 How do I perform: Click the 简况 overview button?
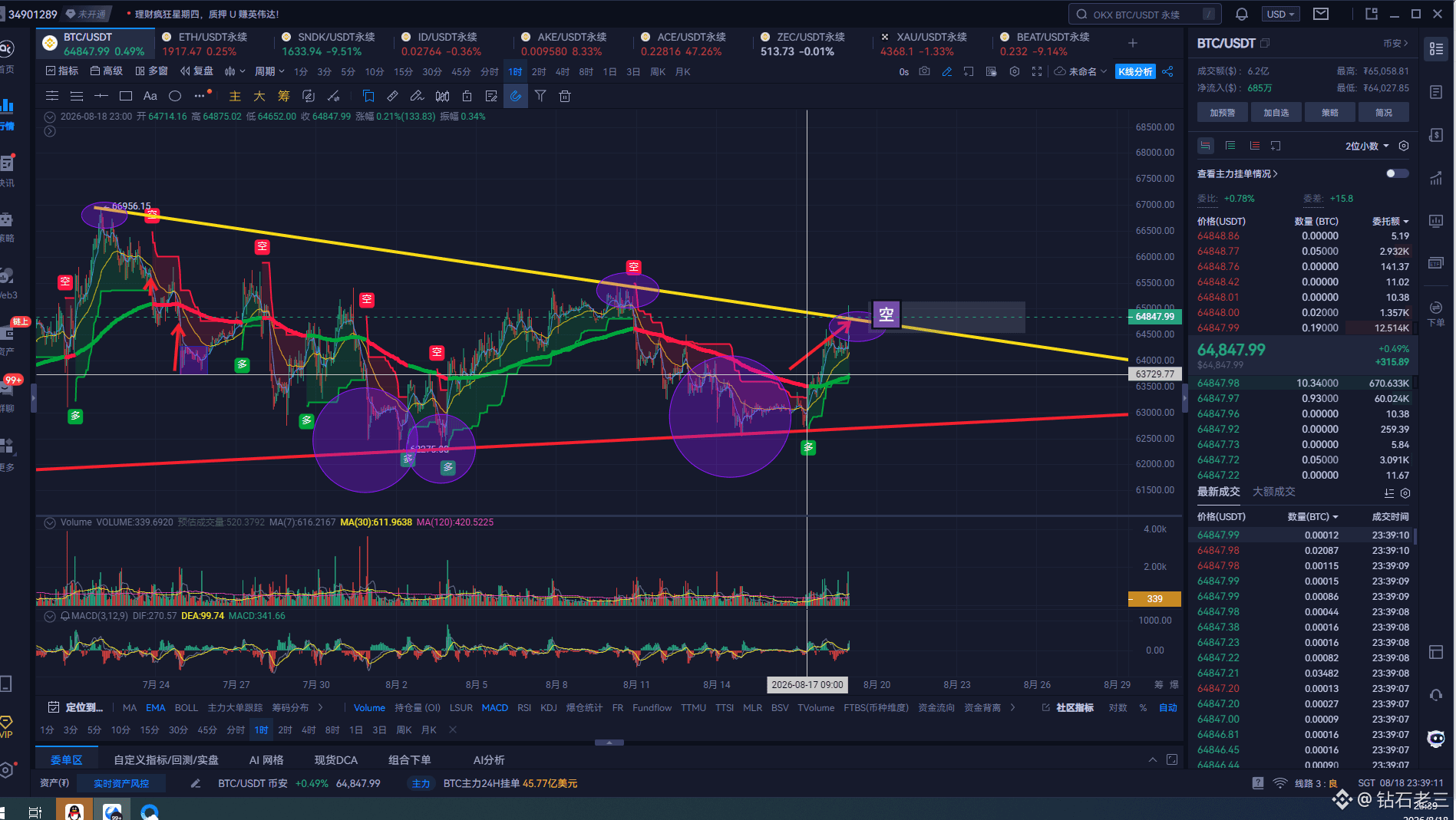[1384, 112]
